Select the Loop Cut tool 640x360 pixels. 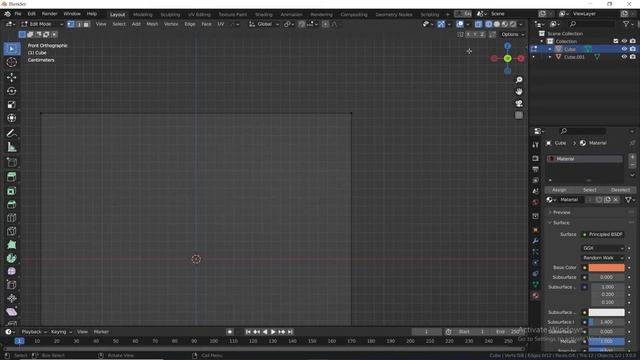coord(11,218)
